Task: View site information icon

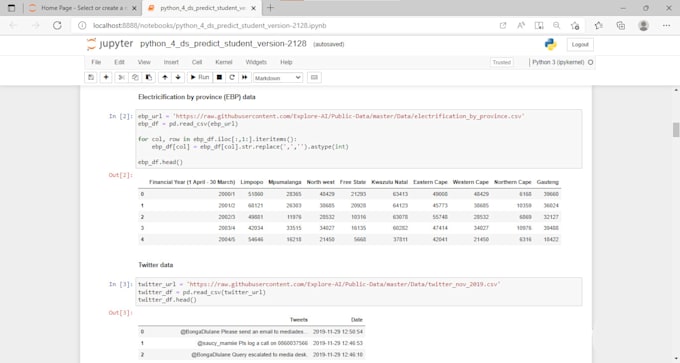Action: coord(82,26)
